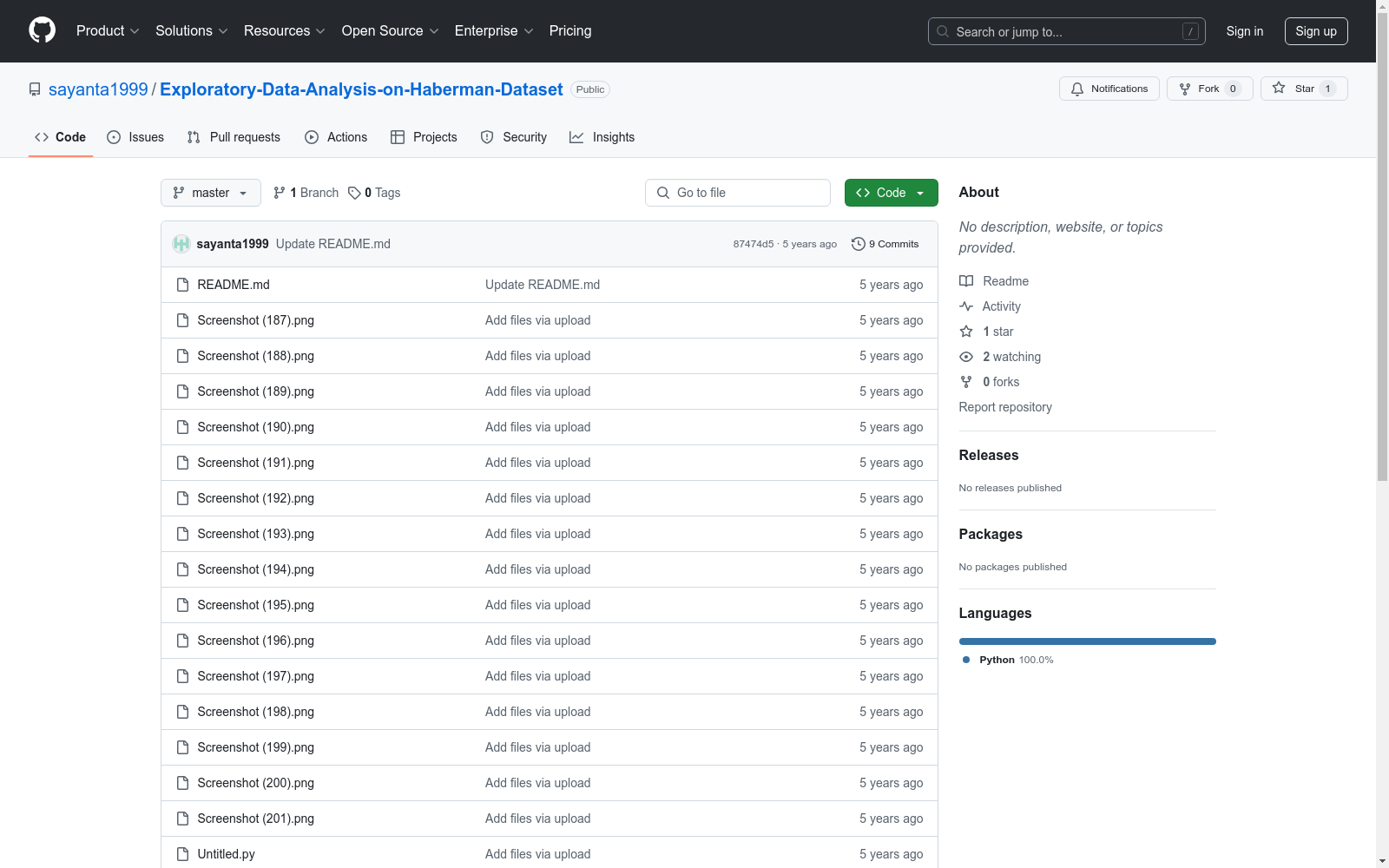Click the GitHub logo icon
1389x868 pixels.
[x=42, y=30]
